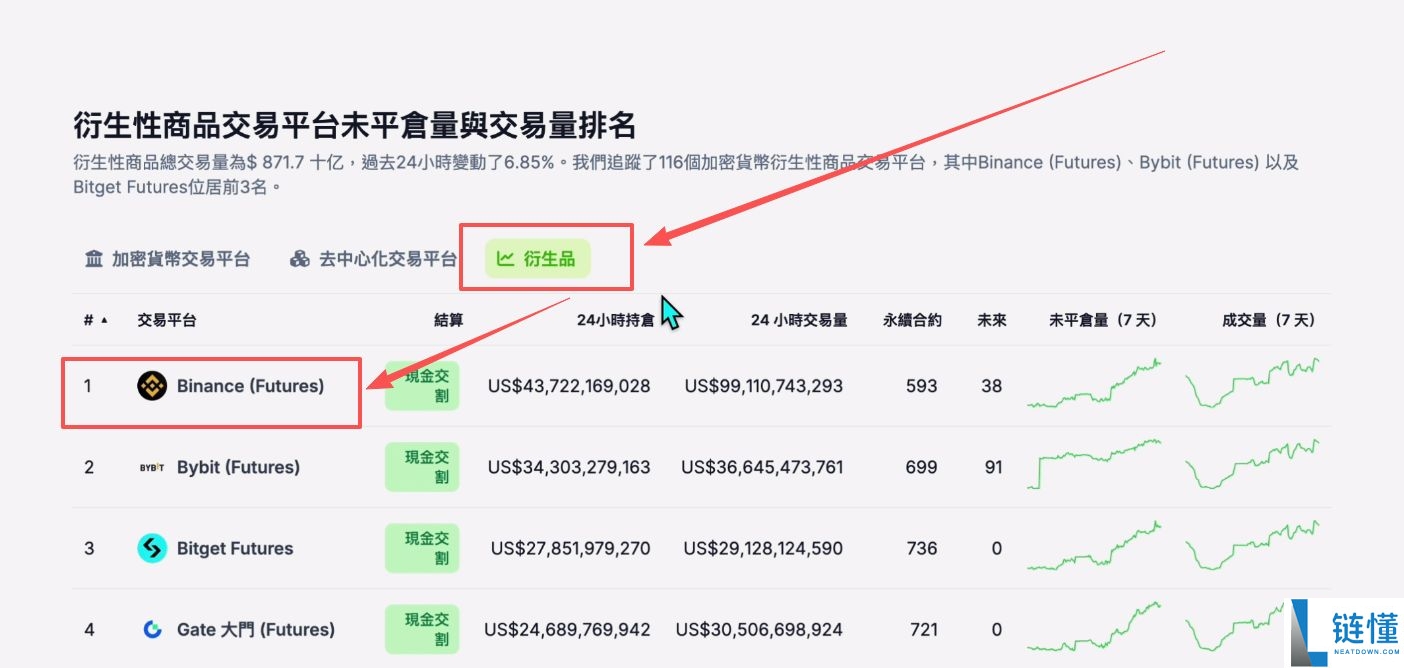Open Bitget 7-day volume sparkline
Screen dimensions: 1404x668
[1252, 546]
